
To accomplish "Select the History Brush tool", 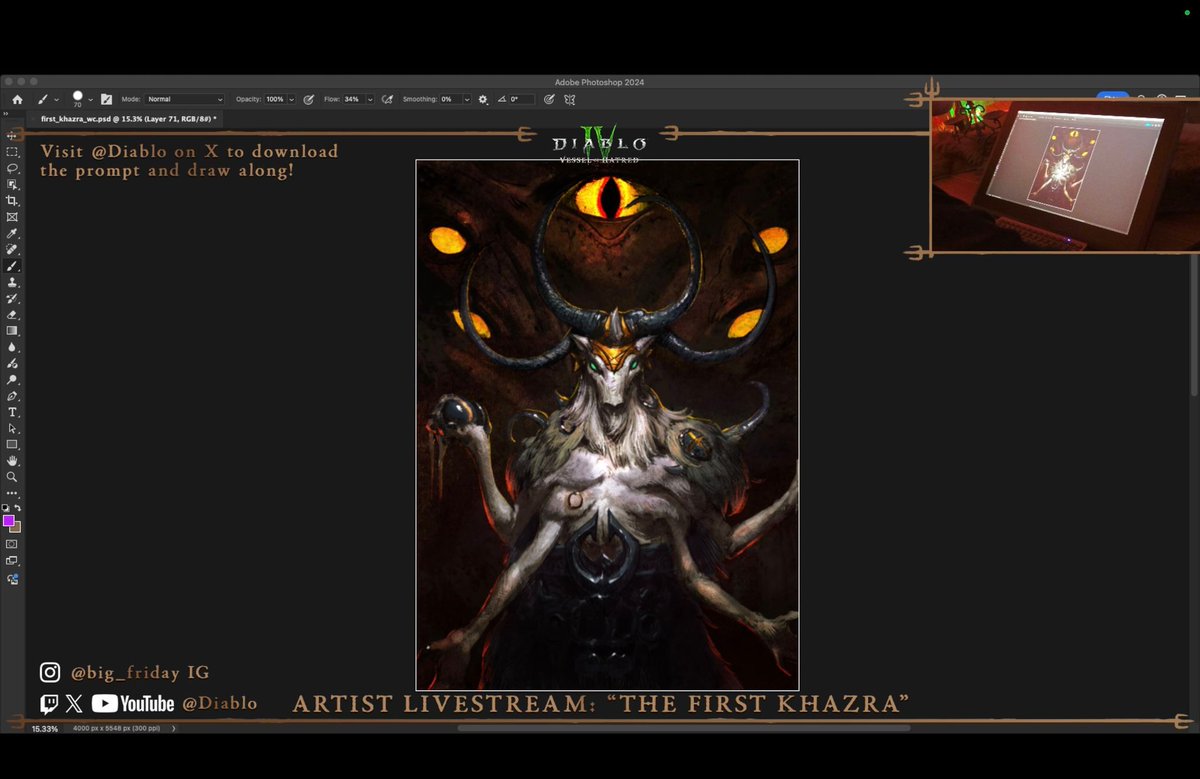I will coord(12,298).
